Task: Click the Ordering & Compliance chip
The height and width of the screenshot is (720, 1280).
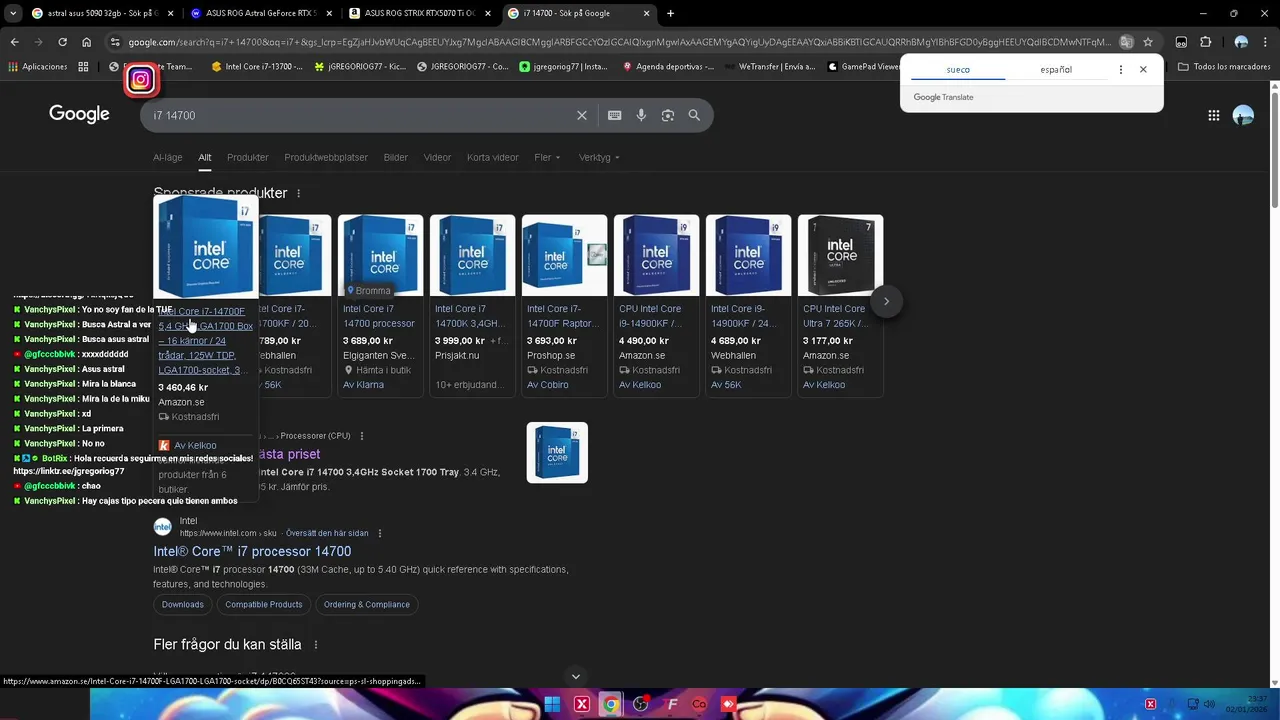Action: 367,604
